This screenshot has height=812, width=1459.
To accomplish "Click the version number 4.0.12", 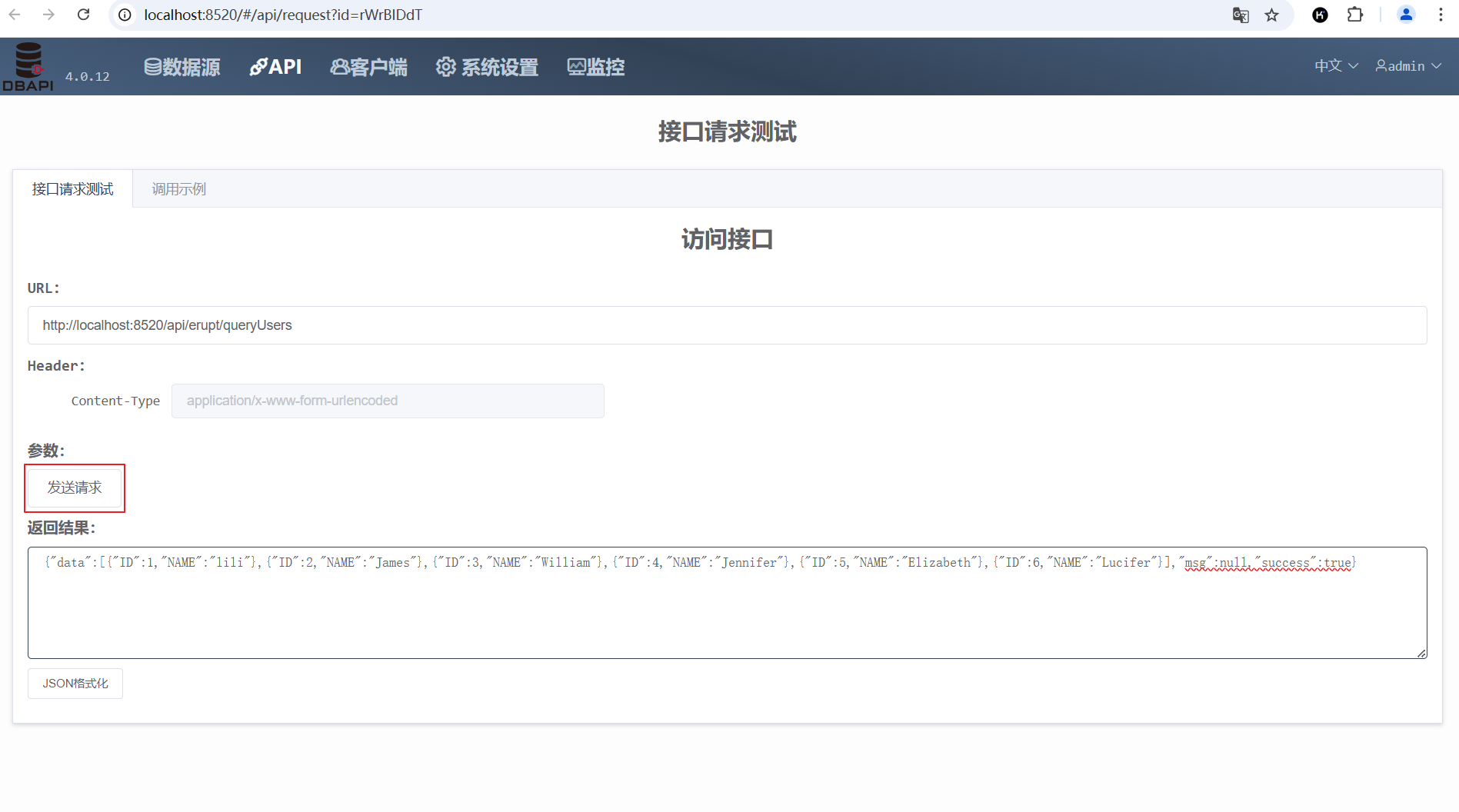I will 88,76.
